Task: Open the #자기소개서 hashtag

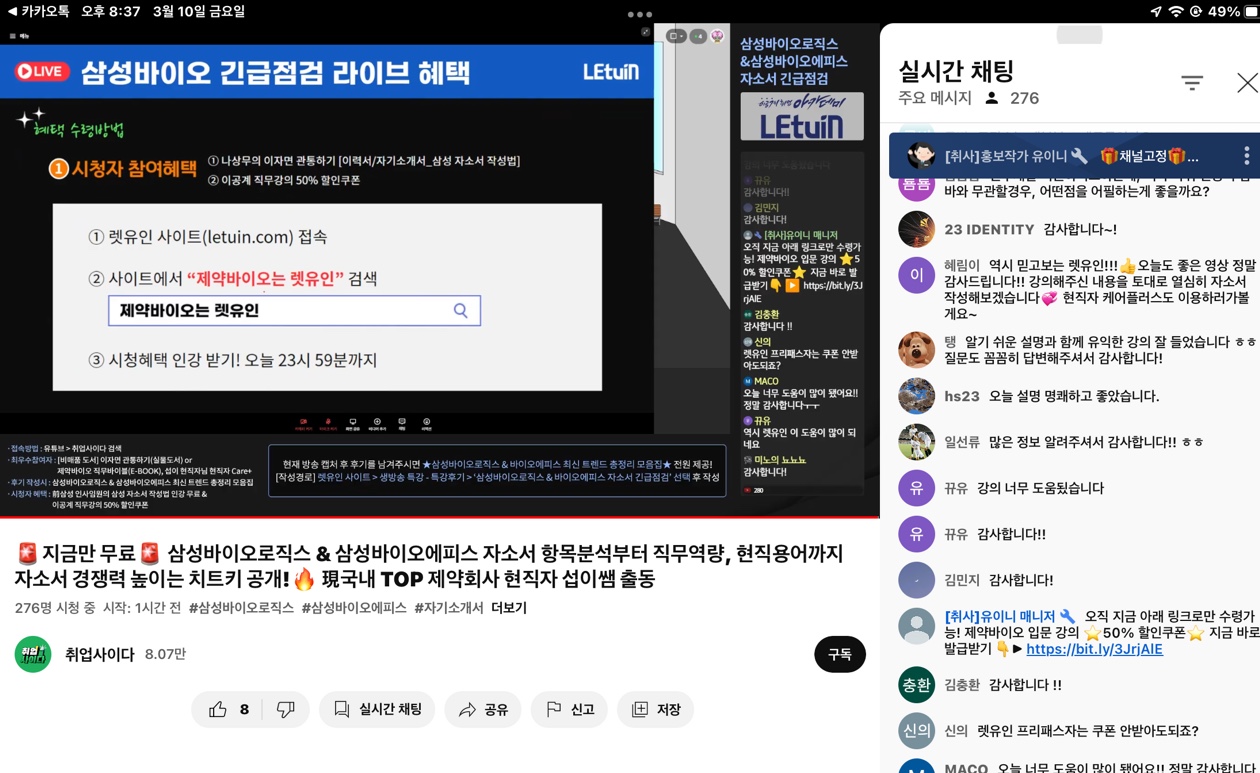Action: [449, 607]
